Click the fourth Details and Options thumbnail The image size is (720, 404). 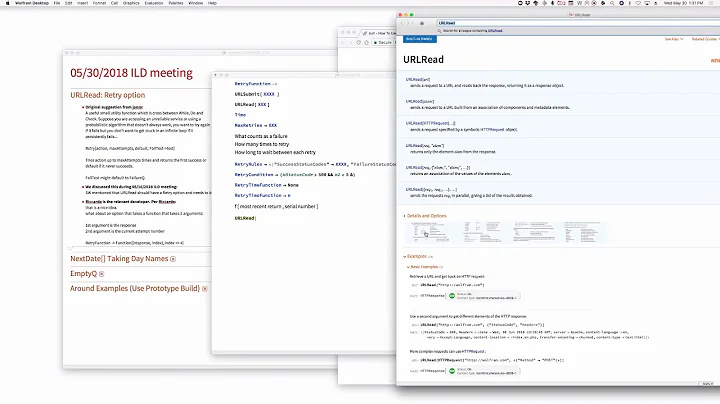[x=583, y=232]
